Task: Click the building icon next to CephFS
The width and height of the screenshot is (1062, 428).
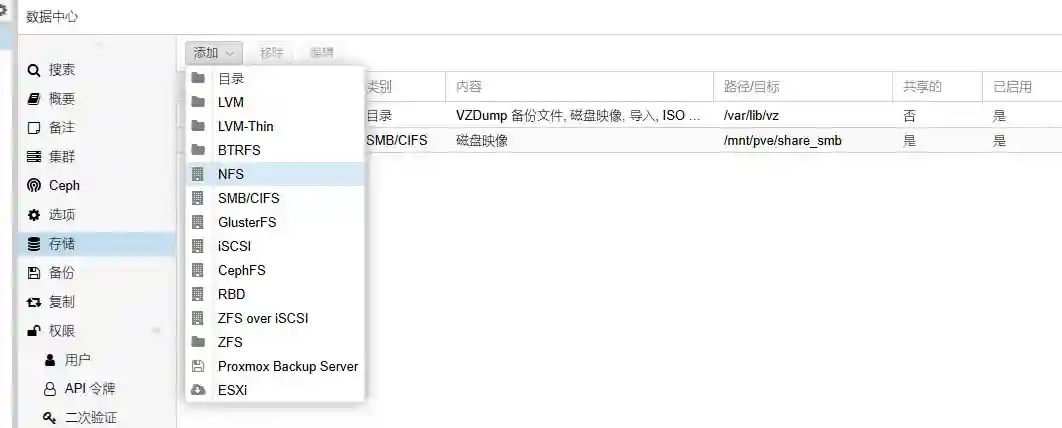Action: pyautogui.click(x=198, y=270)
